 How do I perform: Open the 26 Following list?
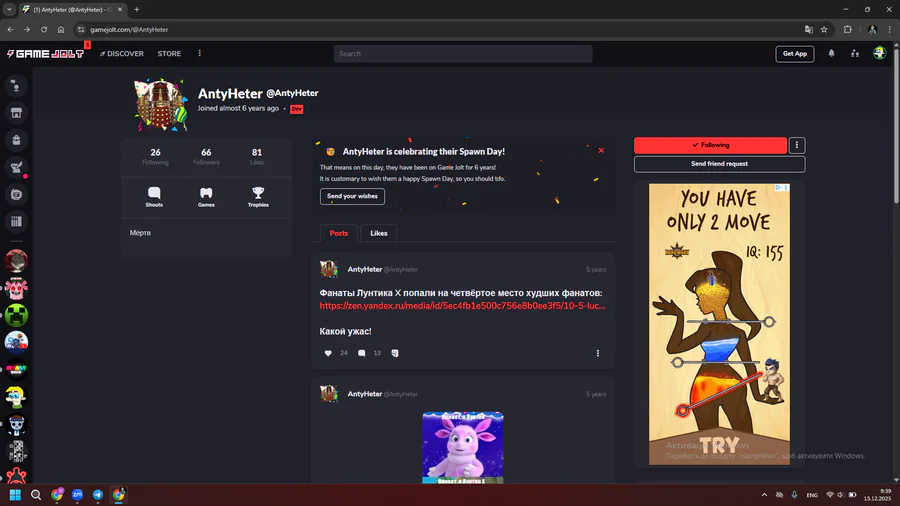click(156, 156)
